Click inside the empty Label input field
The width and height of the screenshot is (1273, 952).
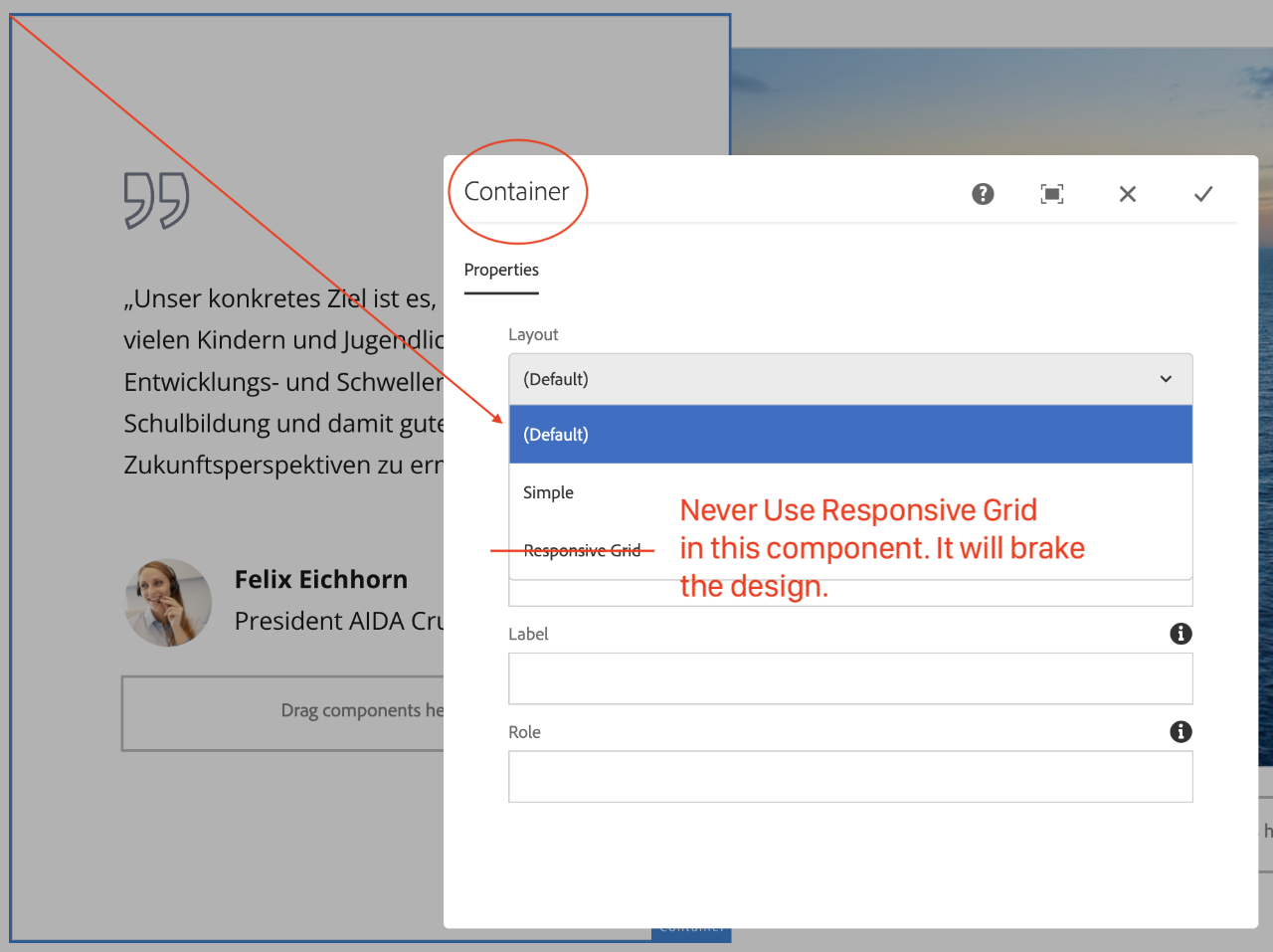850,678
